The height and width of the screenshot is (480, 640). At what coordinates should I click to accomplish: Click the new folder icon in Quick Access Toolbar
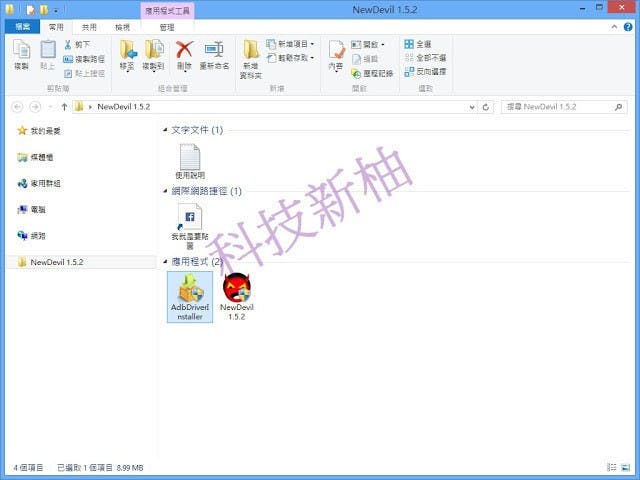tap(44, 10)
